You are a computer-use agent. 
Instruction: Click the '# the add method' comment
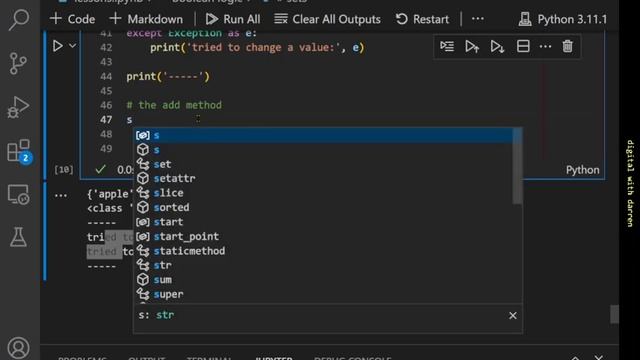pos(174,105)
